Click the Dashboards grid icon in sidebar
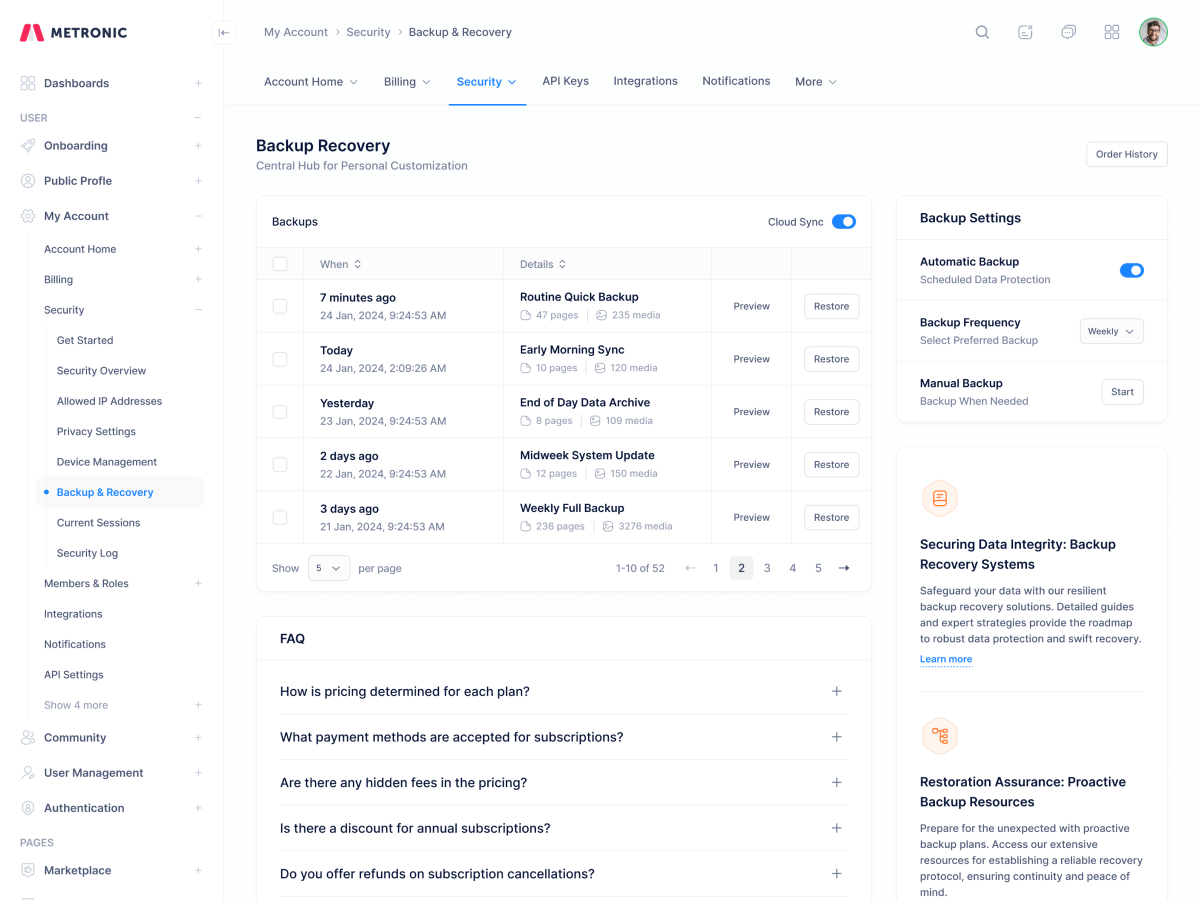The width and height of the screenshot is (1200, 900). click(x=28, y=83)
